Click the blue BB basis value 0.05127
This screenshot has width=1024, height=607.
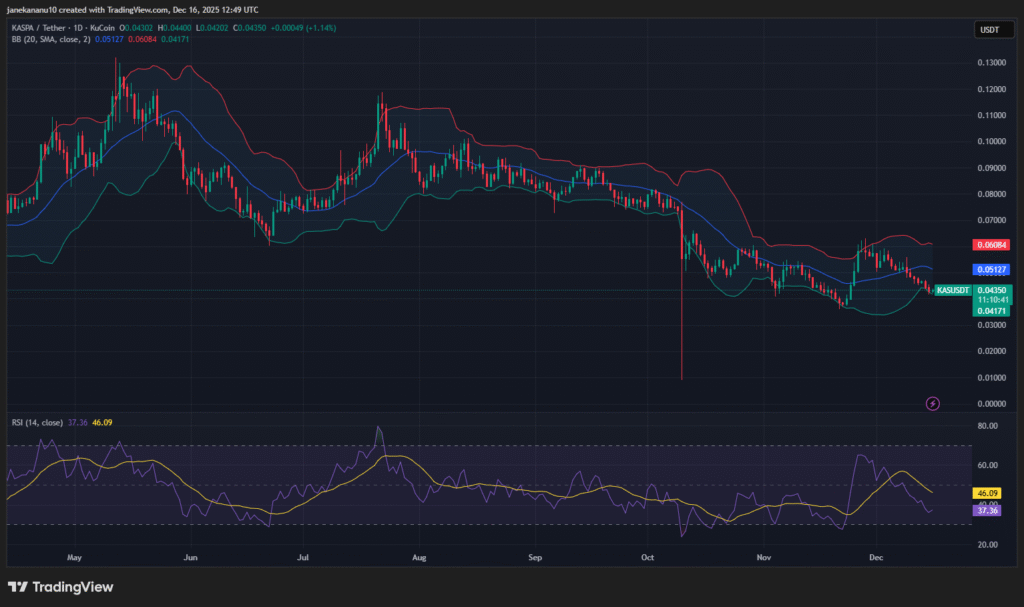[x=993, y=268]
